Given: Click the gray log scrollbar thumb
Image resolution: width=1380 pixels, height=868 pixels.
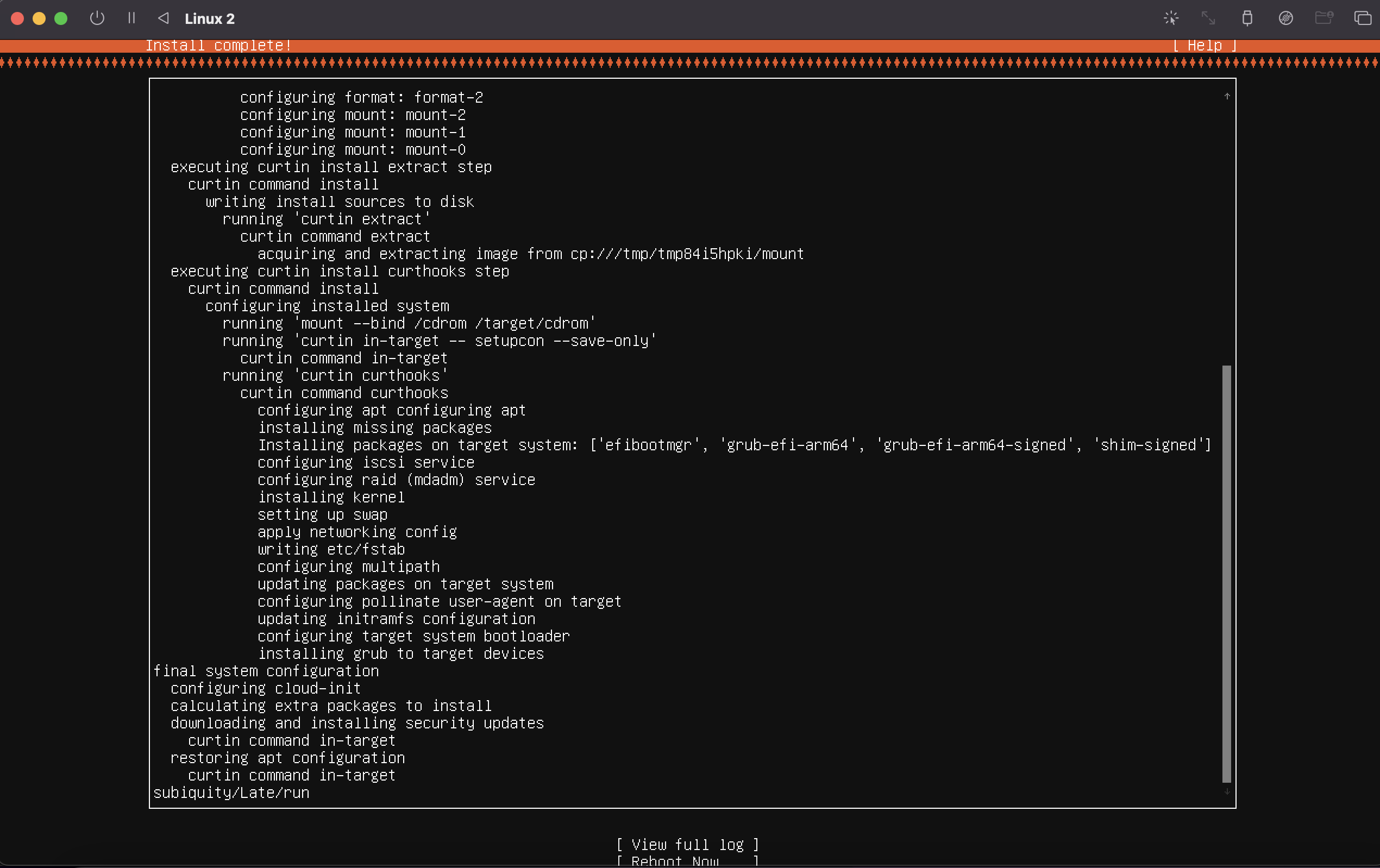Looking at the screenshot, I should pyautogui.click(x=1226, y=573).
